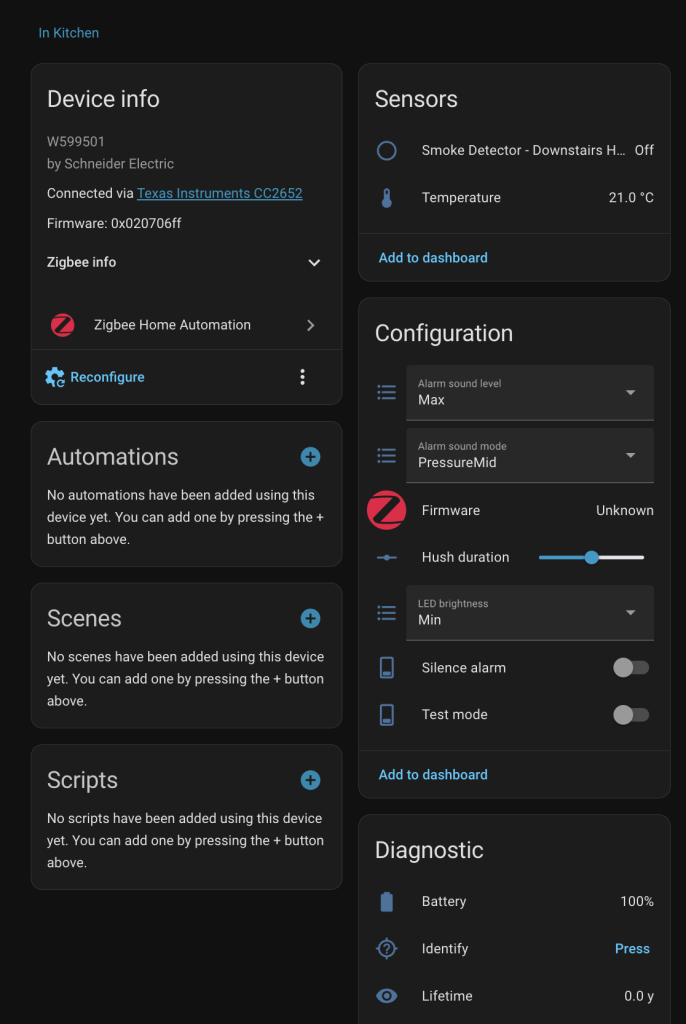Open the Alarm sound level dropdown
The width and height of the screenshot is (686, 1024).
tap(530, 392)
